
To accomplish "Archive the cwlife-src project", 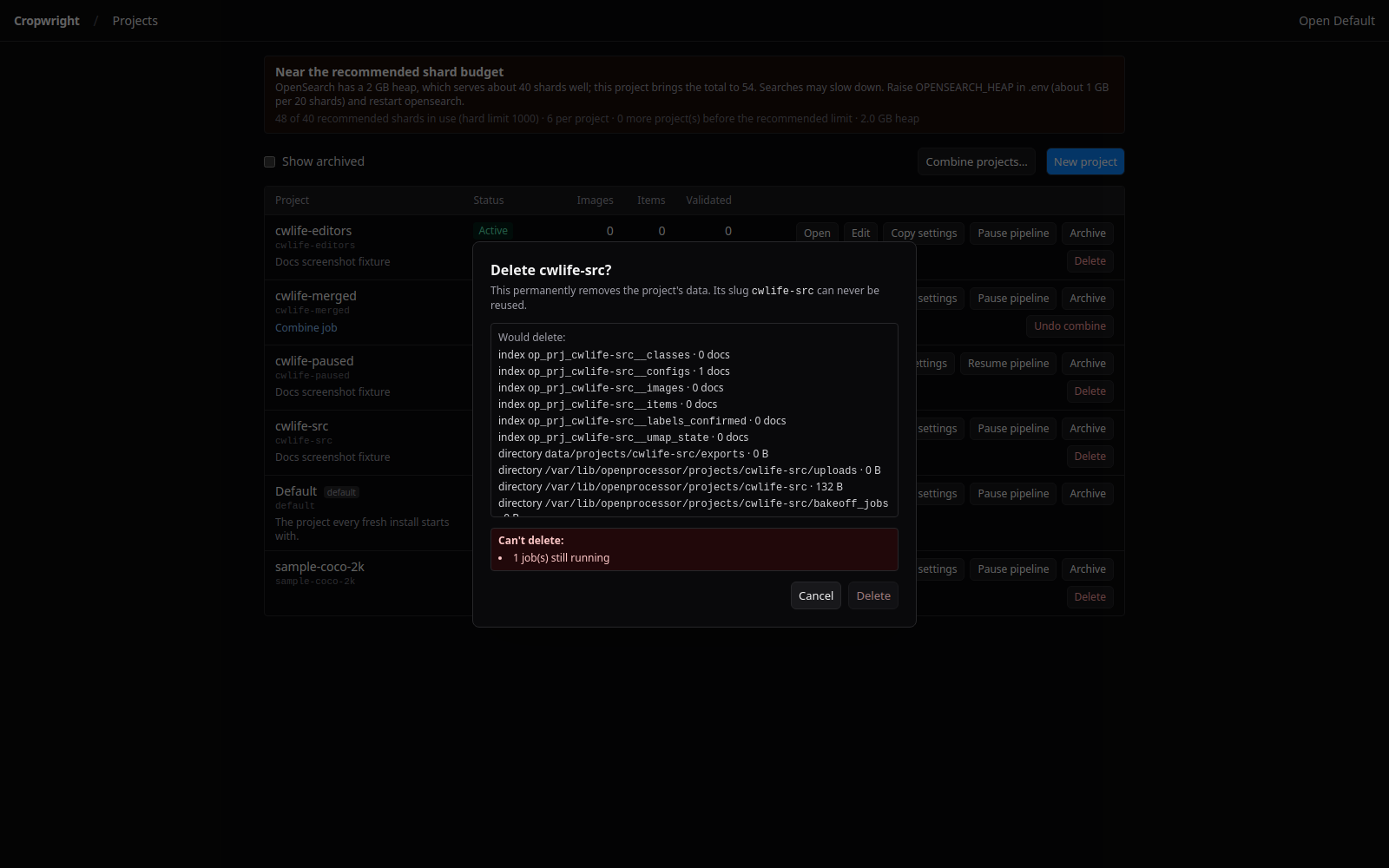I will click(x=1087, y=428).
